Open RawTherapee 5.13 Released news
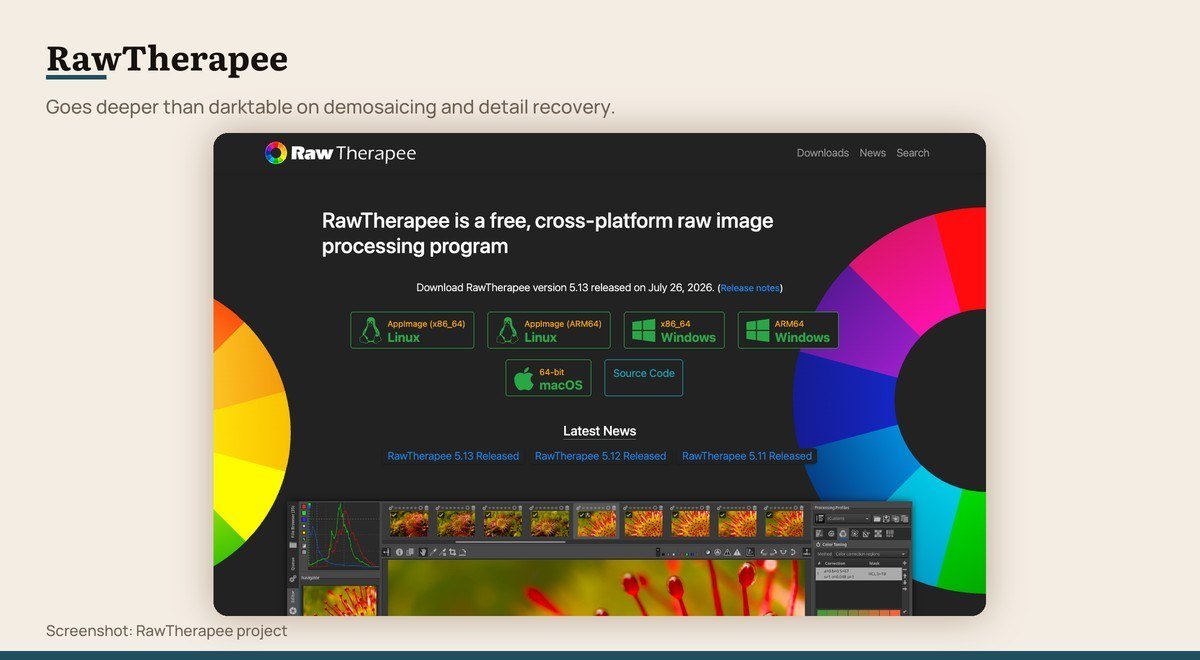Screen dimensions: 1200x660 453,456
